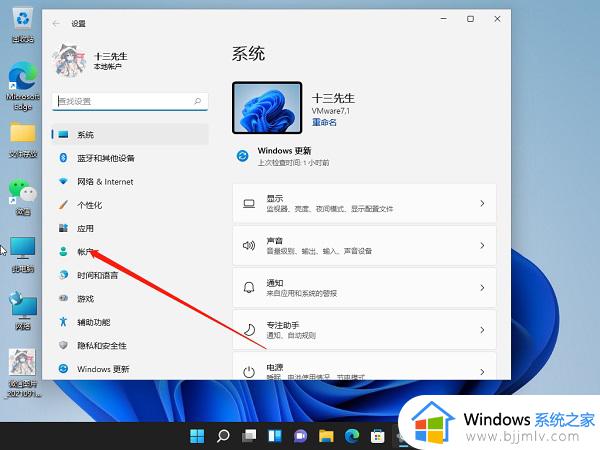Click the focus assist moon icon
Image resolution: width=600 pixels, height=450 pixels.
coord(249,329)
